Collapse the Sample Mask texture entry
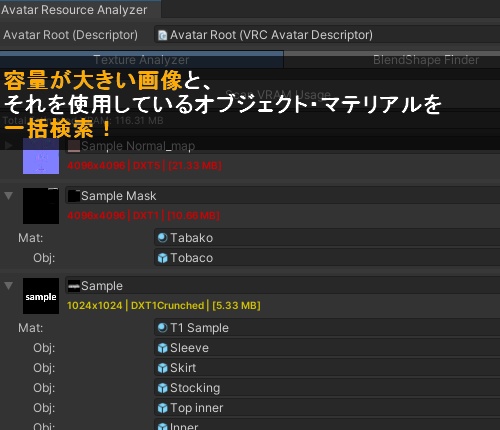500x430 pixels. point(9,195)
